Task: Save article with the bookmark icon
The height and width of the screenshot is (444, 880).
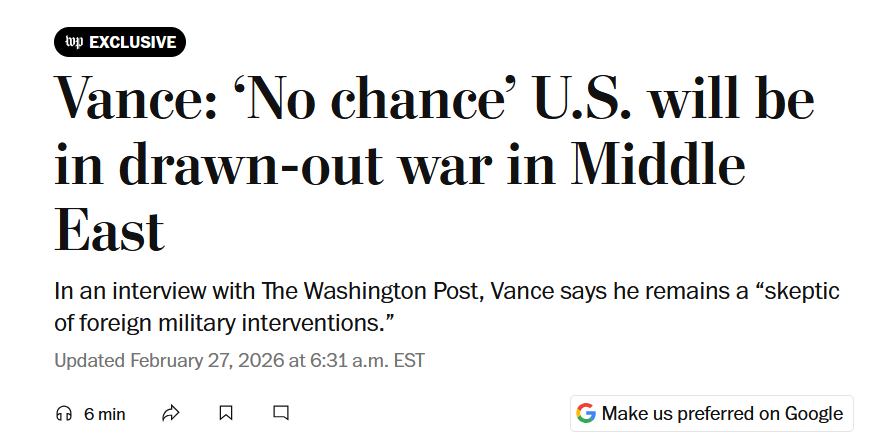Action: (x=226, y=413)
